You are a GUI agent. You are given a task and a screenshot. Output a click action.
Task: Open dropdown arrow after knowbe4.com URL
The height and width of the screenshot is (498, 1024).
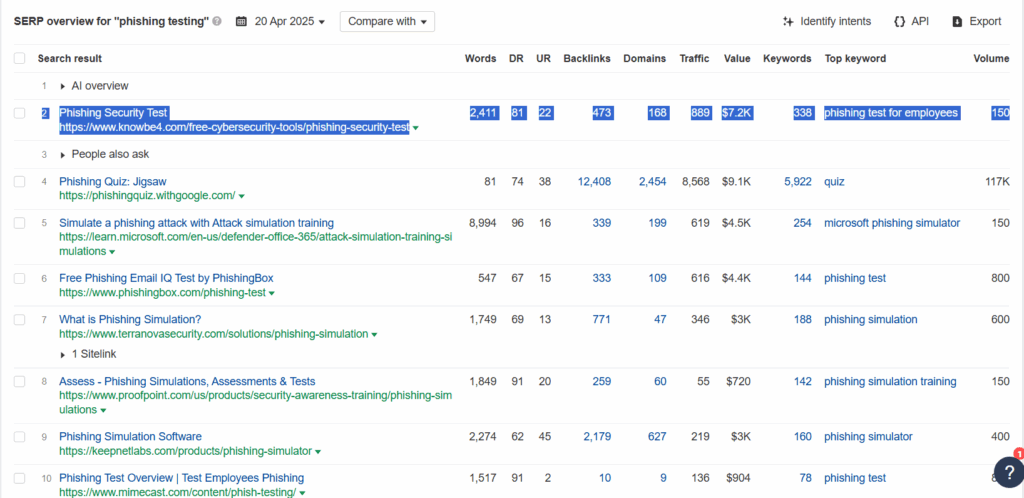416,129
